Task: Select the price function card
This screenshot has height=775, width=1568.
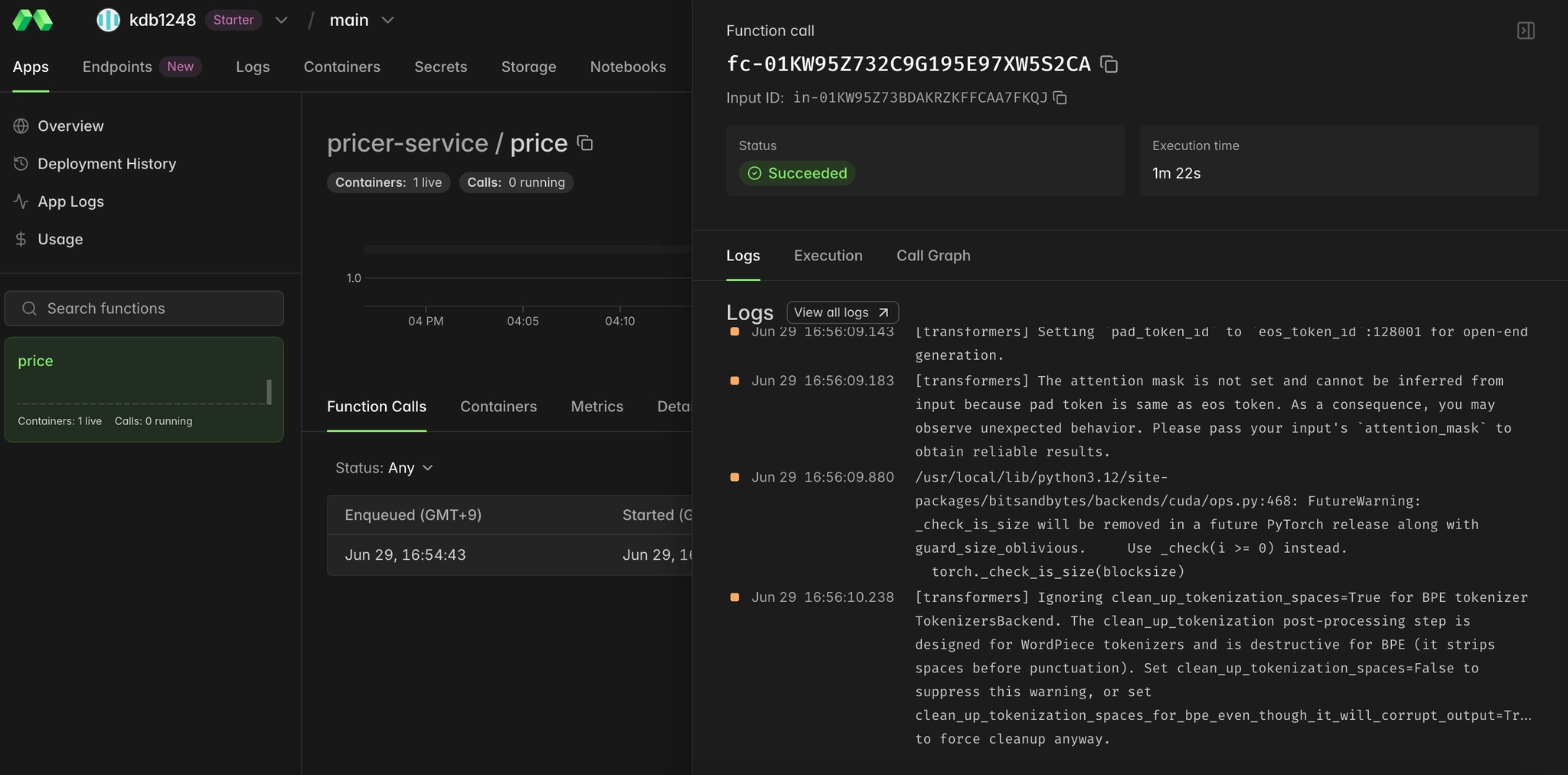Action: [x=144, y=389]
